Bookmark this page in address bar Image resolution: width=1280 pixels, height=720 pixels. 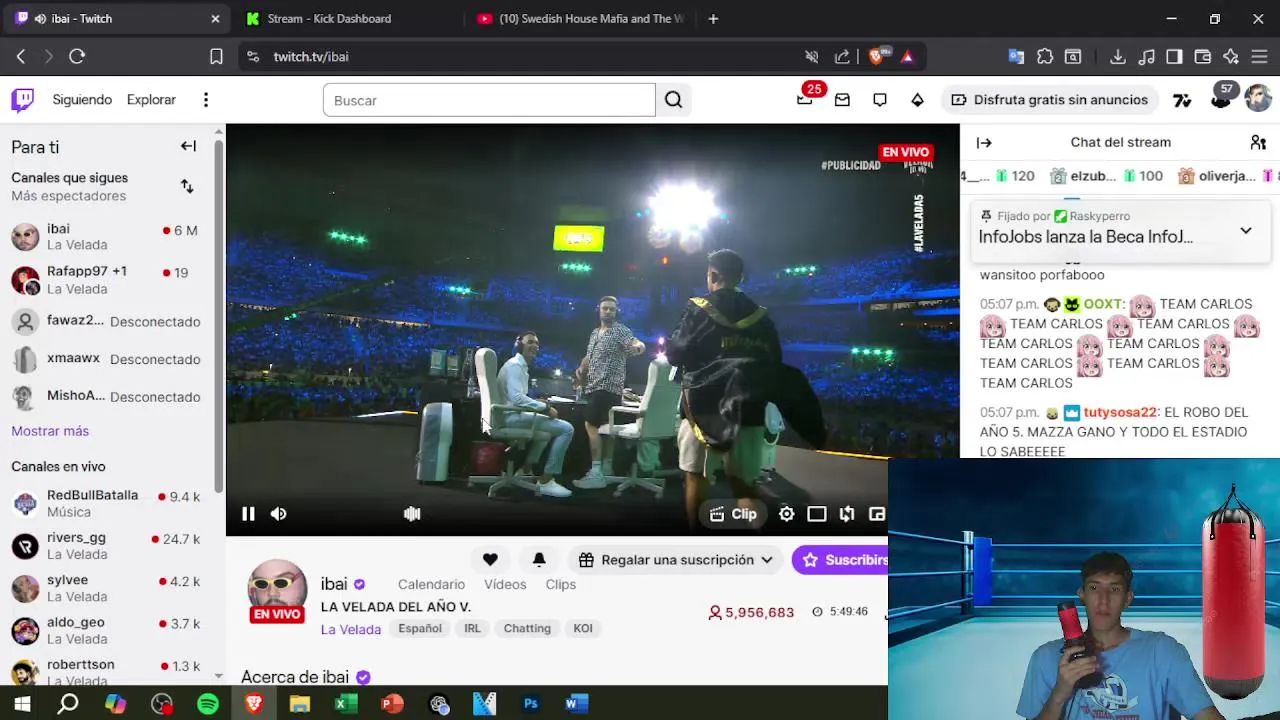point(216,57)
